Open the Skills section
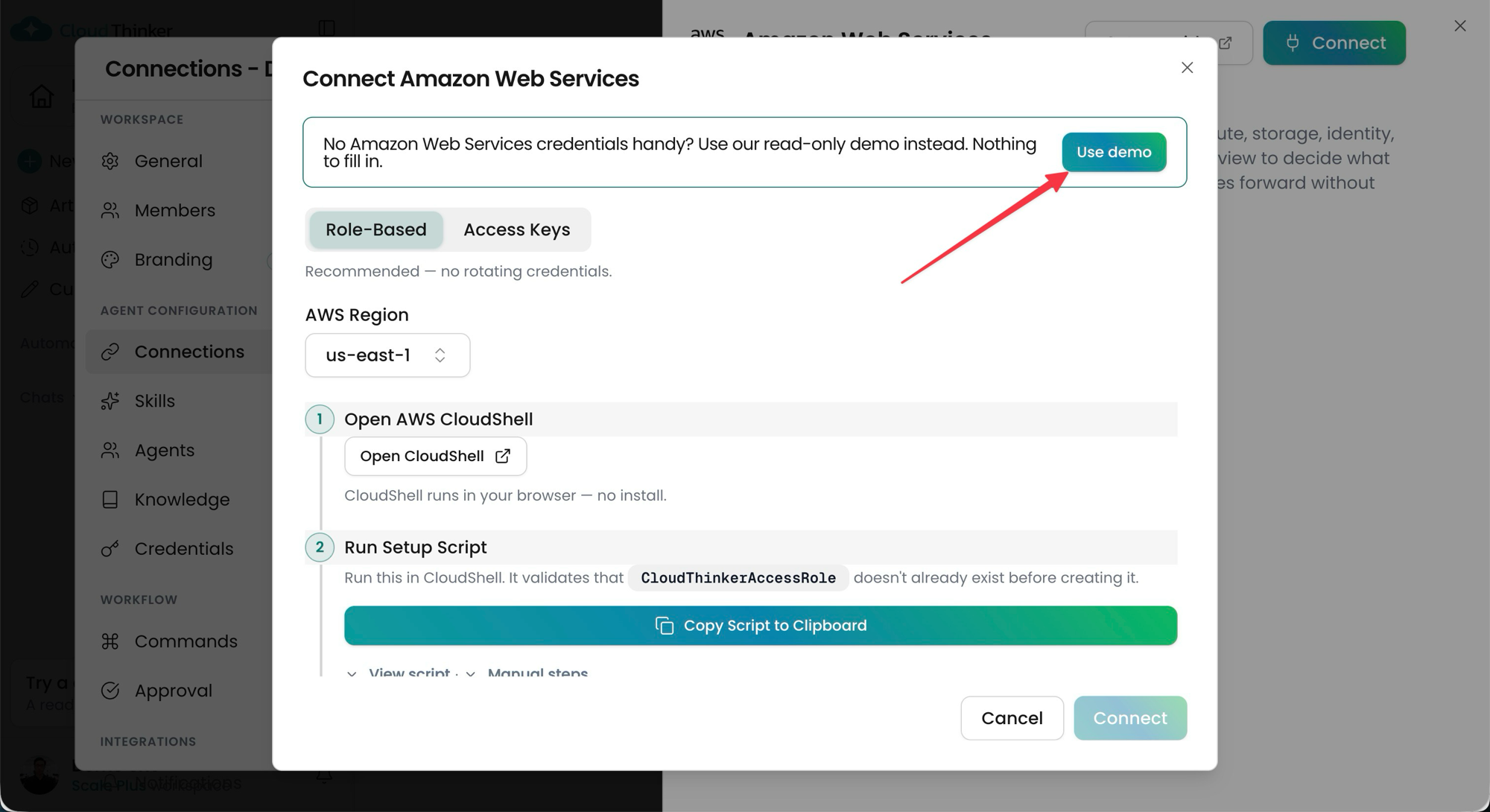1490x812 pixels. [155, 401]
